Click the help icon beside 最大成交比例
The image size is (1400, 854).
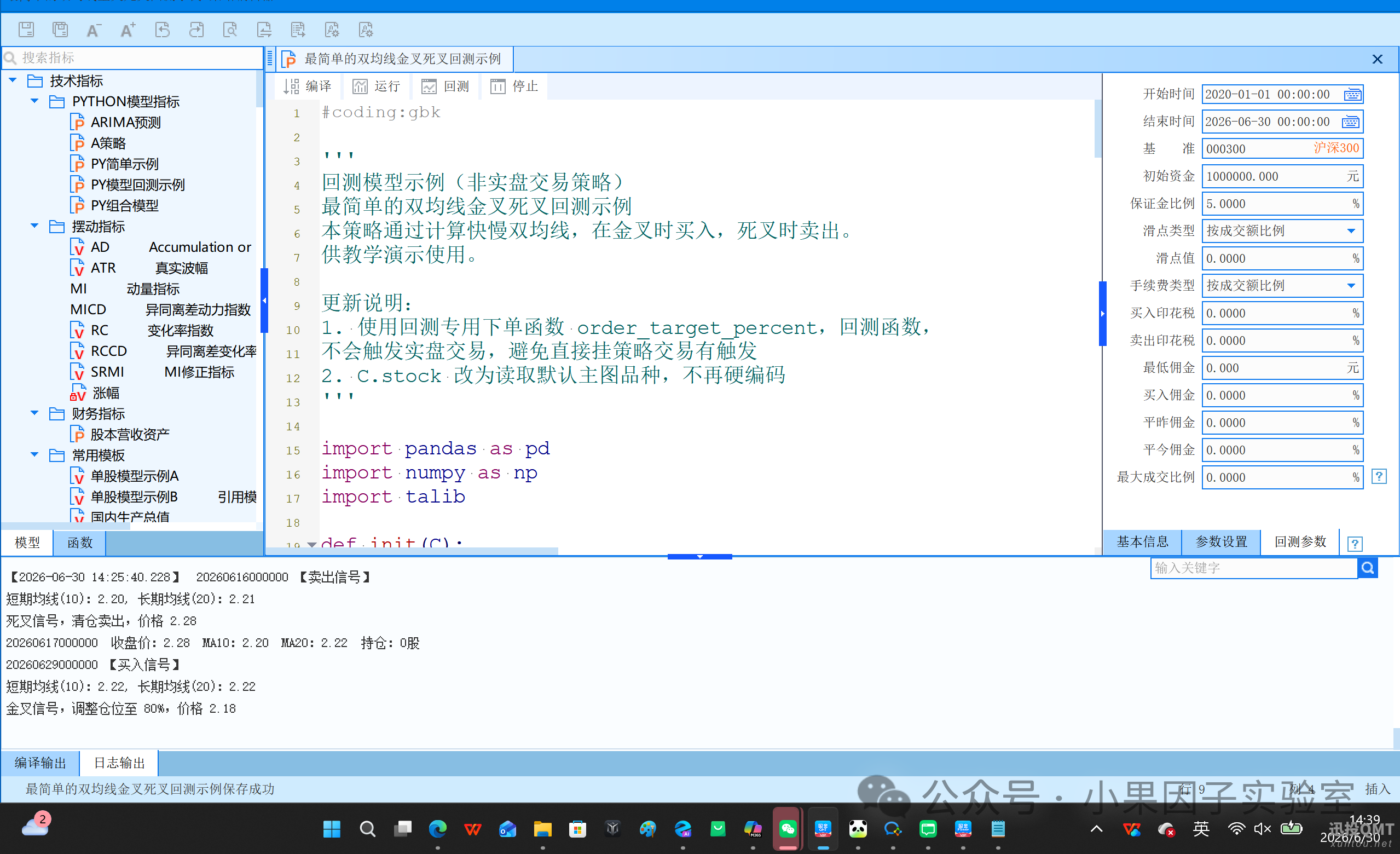coord(1379,477)
